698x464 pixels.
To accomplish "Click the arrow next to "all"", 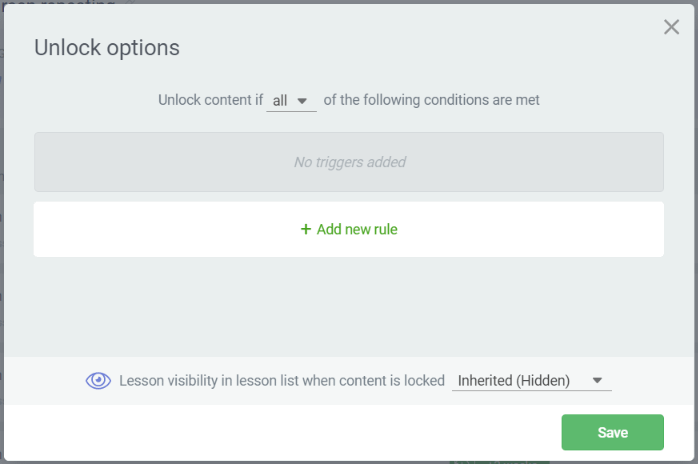I will [303, 101].
